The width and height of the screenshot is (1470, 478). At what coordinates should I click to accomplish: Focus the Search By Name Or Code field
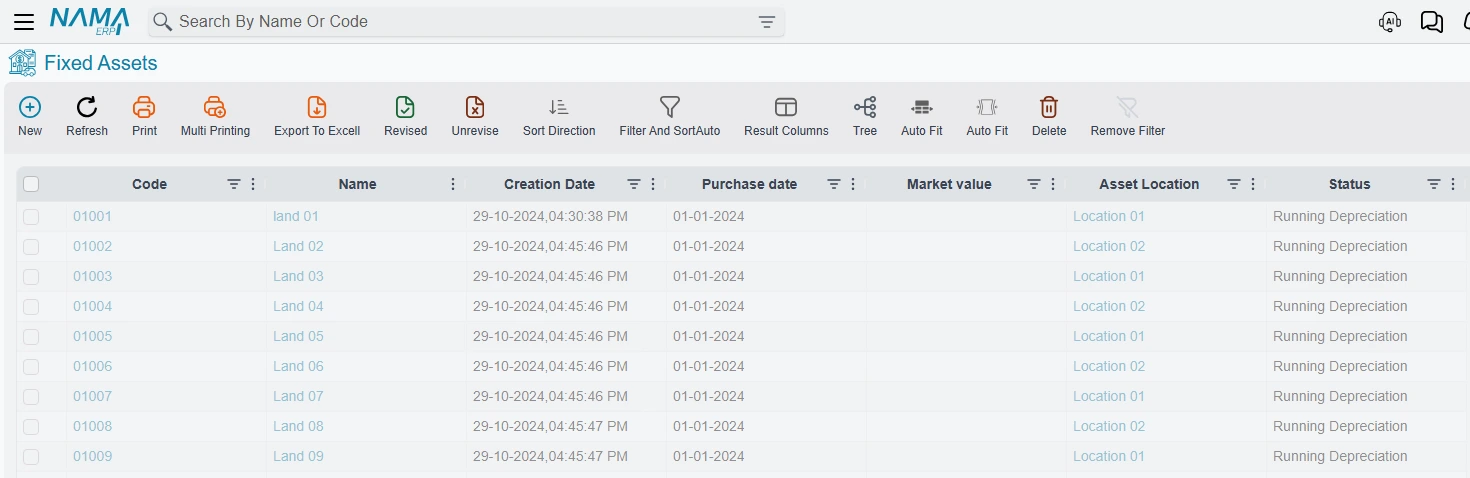(465, 21)
